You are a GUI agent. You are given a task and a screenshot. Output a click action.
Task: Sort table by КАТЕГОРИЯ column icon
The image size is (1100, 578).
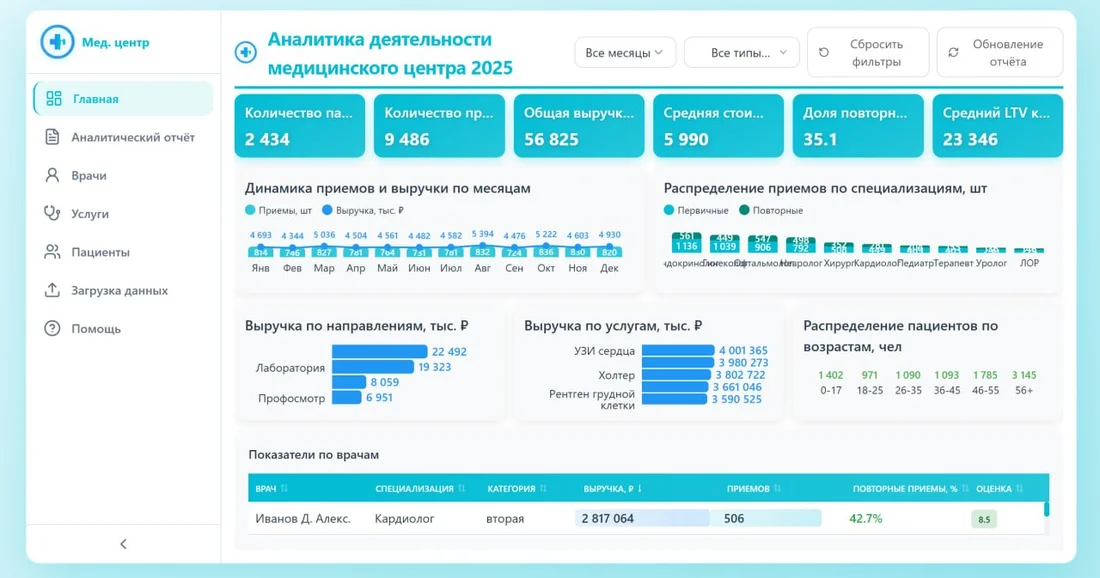[x=543, y=488]
